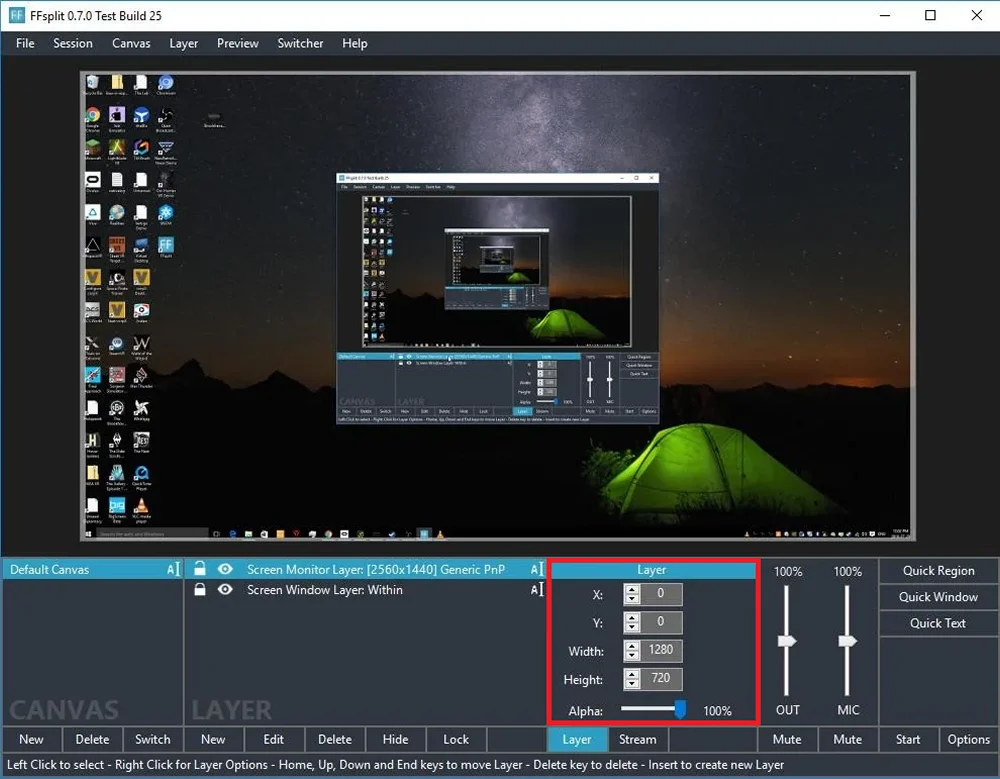Screen dimensions: 1000x779
Task: Click rename icon on Default Canvas
Action: click(x=173, y=570)
